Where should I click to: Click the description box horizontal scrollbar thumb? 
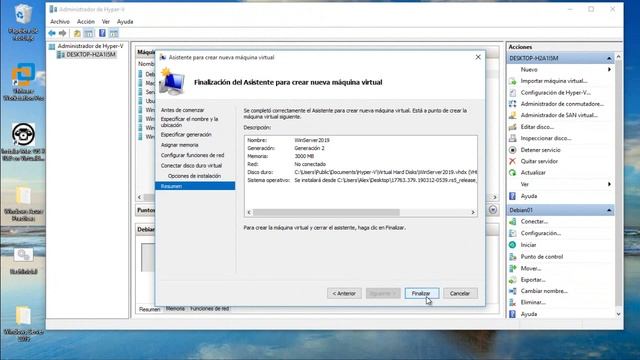[326, 212]
